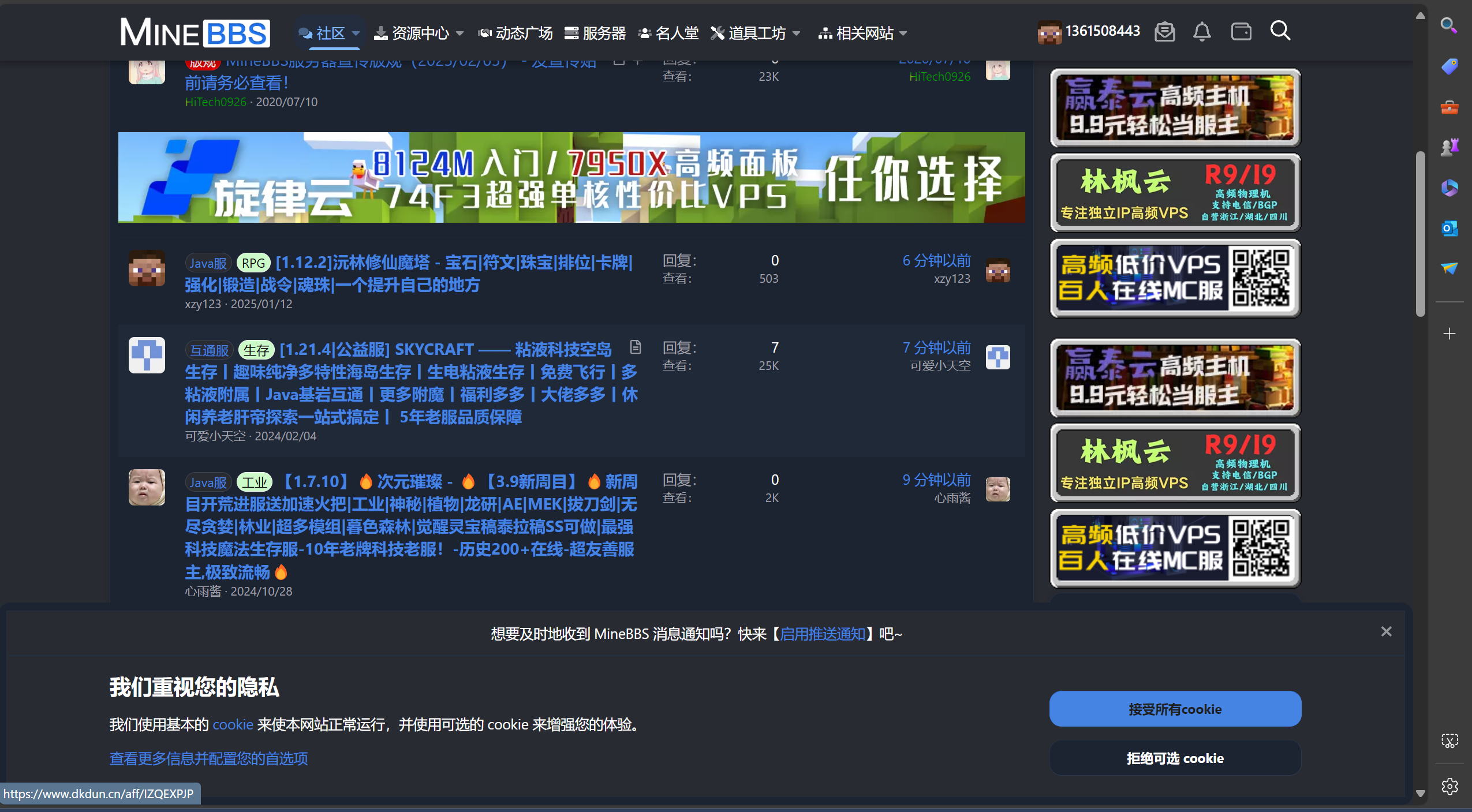Click the 6 分钟以前 timestamp
This screenshot has height=812, width=1472.
pyautogui.click(x=936, y=260)
